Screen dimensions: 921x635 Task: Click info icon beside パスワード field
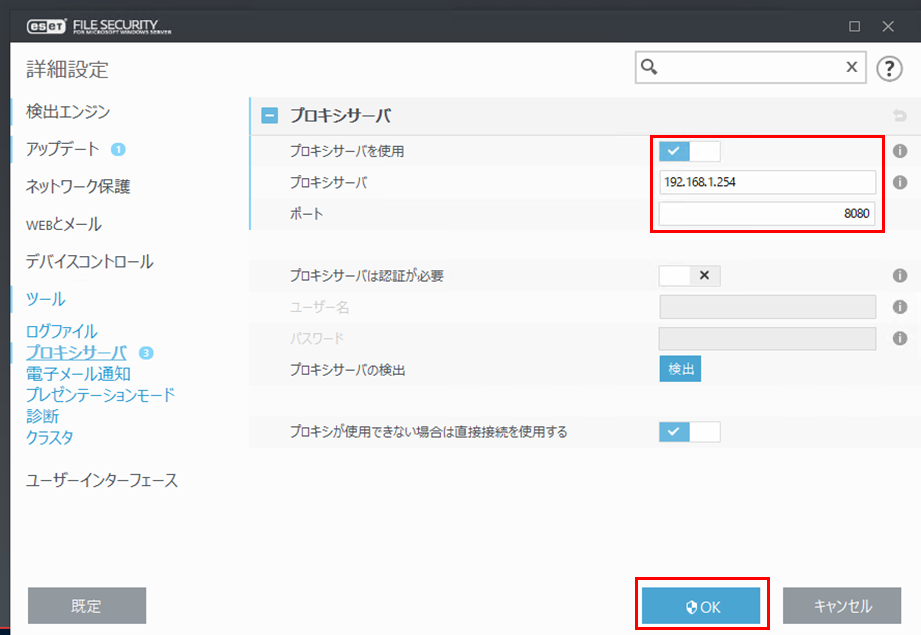(899, 338)
